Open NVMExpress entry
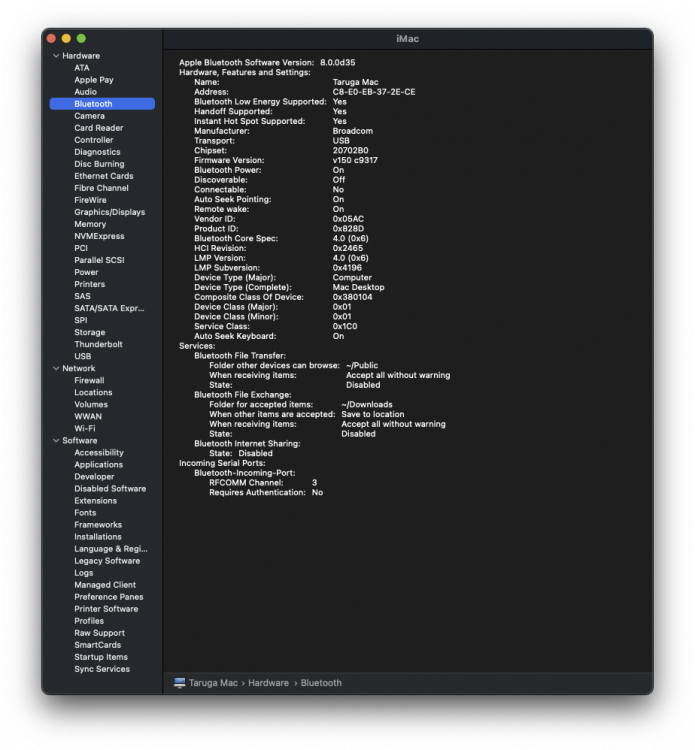The width and height of the screenshot is (695, 750). click(x=99, y=236)
